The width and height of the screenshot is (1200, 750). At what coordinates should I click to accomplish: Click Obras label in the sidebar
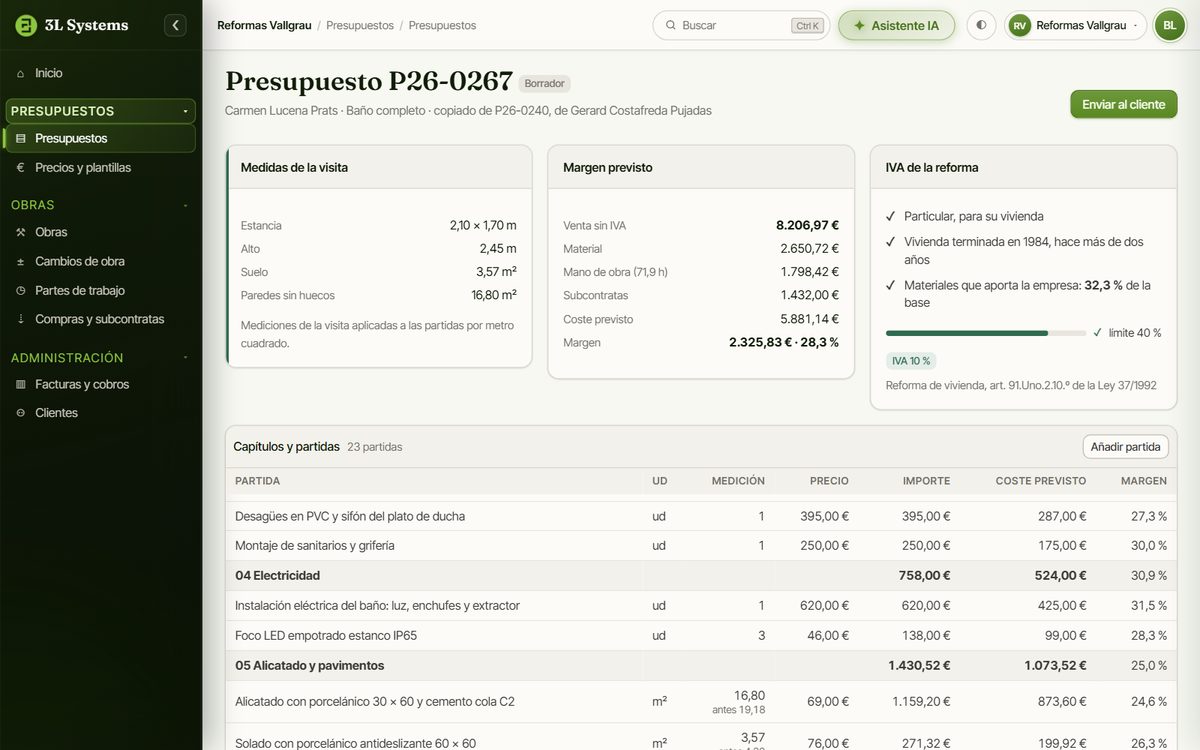pyautogui.click(x=51, y=232)
